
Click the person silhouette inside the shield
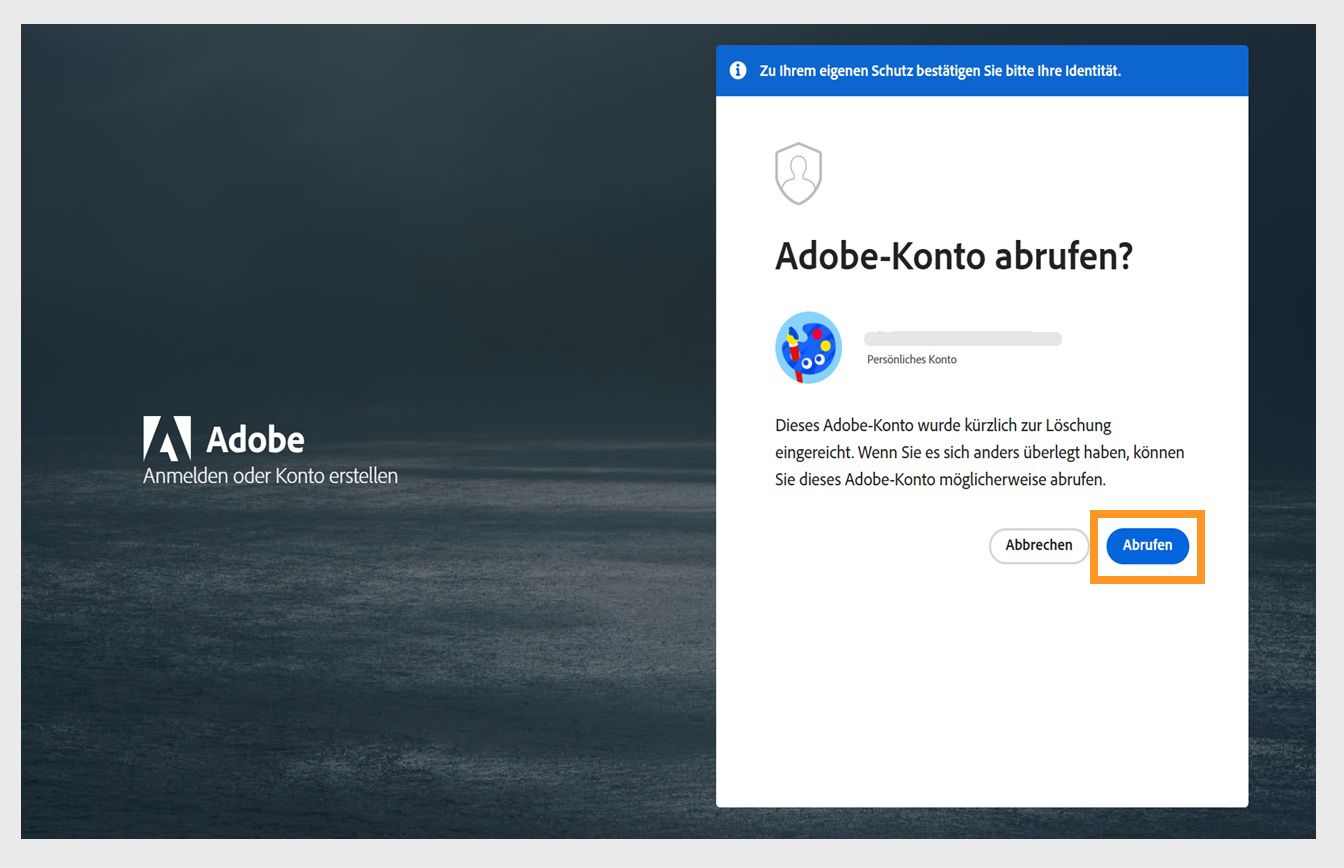[x=798, y=175]
